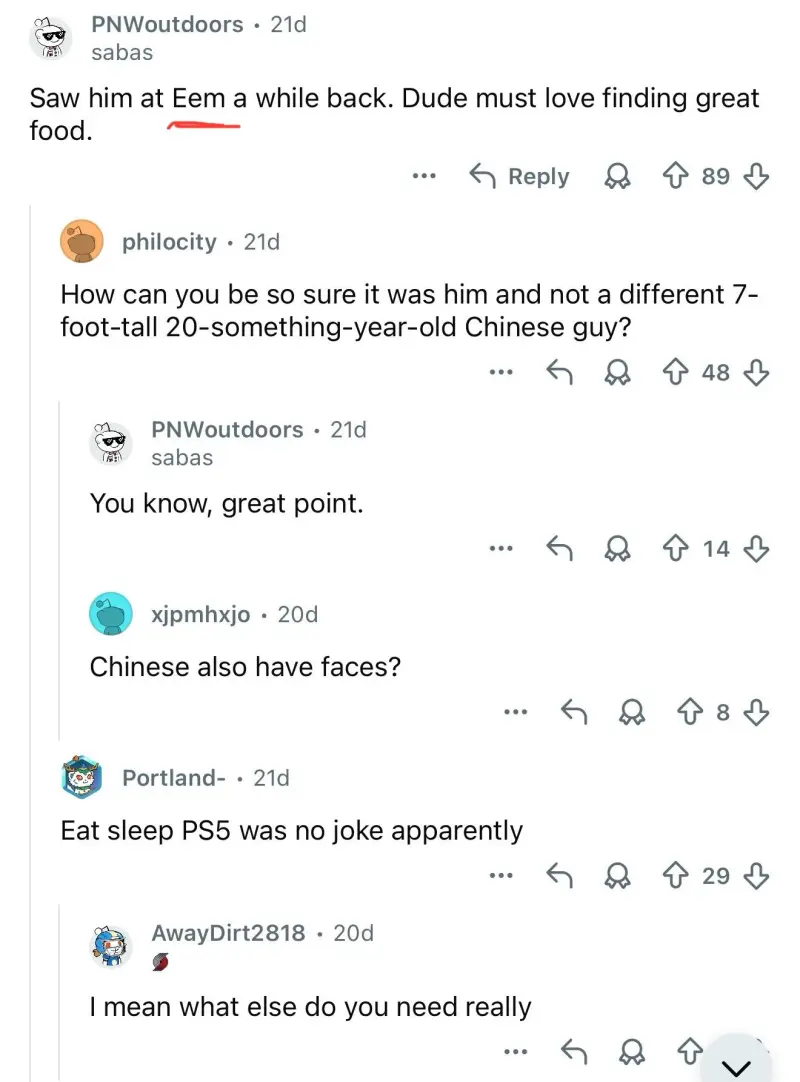Click Reply on the top comment

pyautogui.click(x=521, y=177)
